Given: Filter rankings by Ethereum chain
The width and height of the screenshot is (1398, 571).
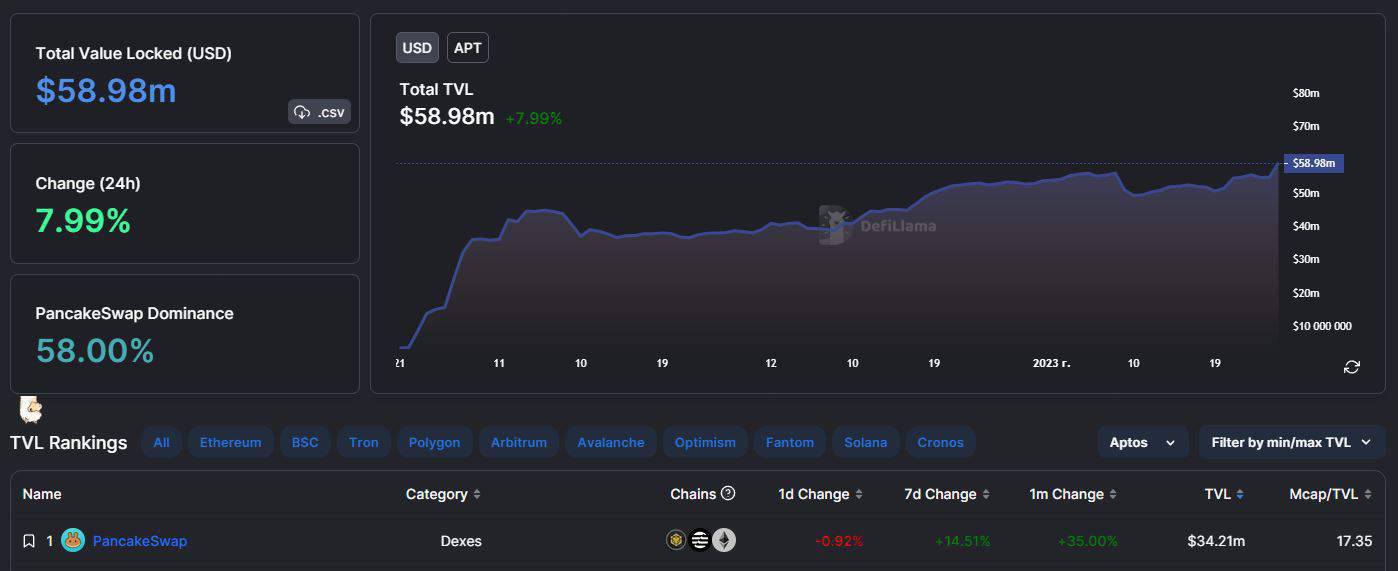Looking at the screenshot, I should pyautogui.click(x=230, y=442).
